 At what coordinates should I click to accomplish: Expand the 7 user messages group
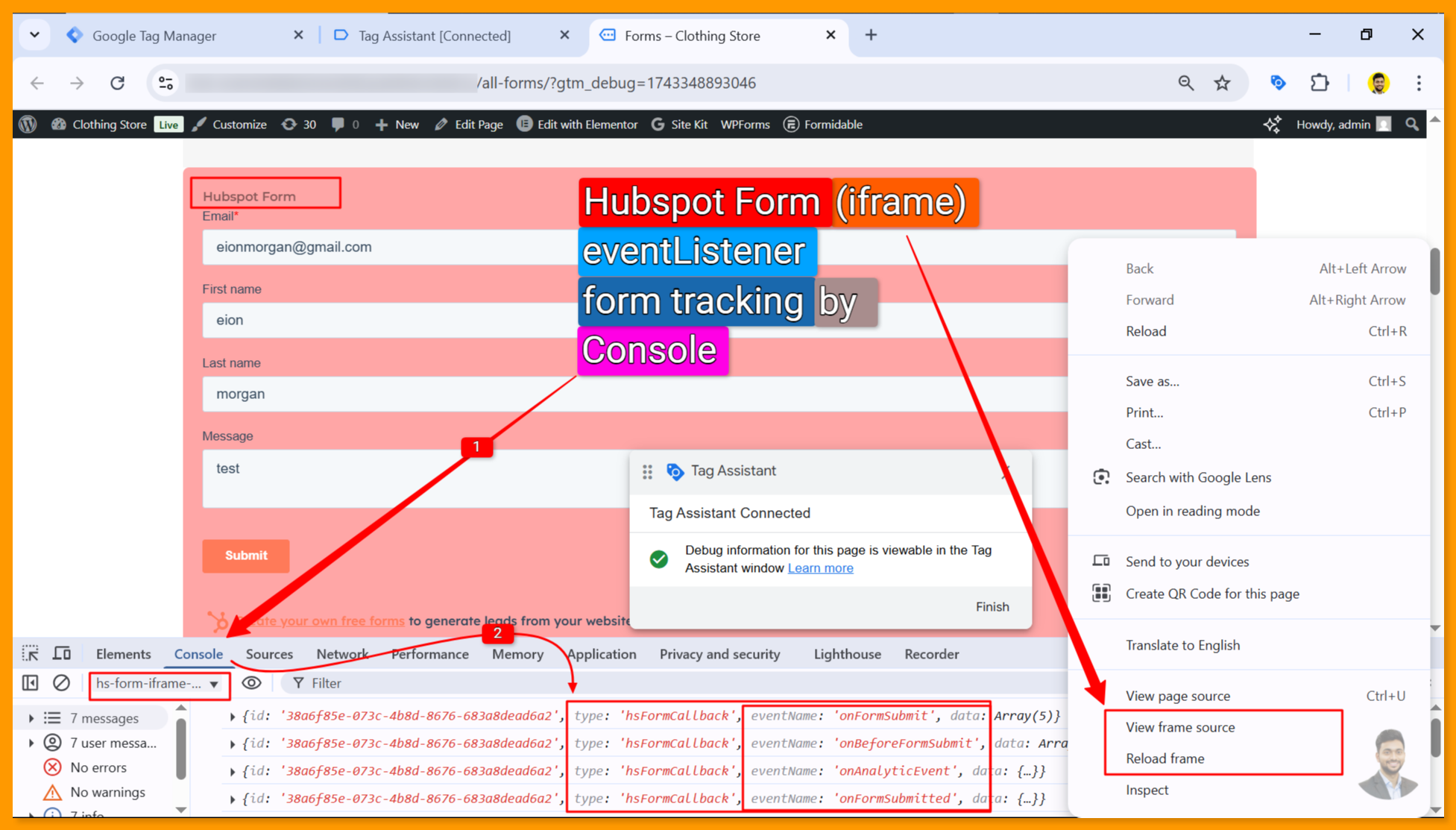31,743
